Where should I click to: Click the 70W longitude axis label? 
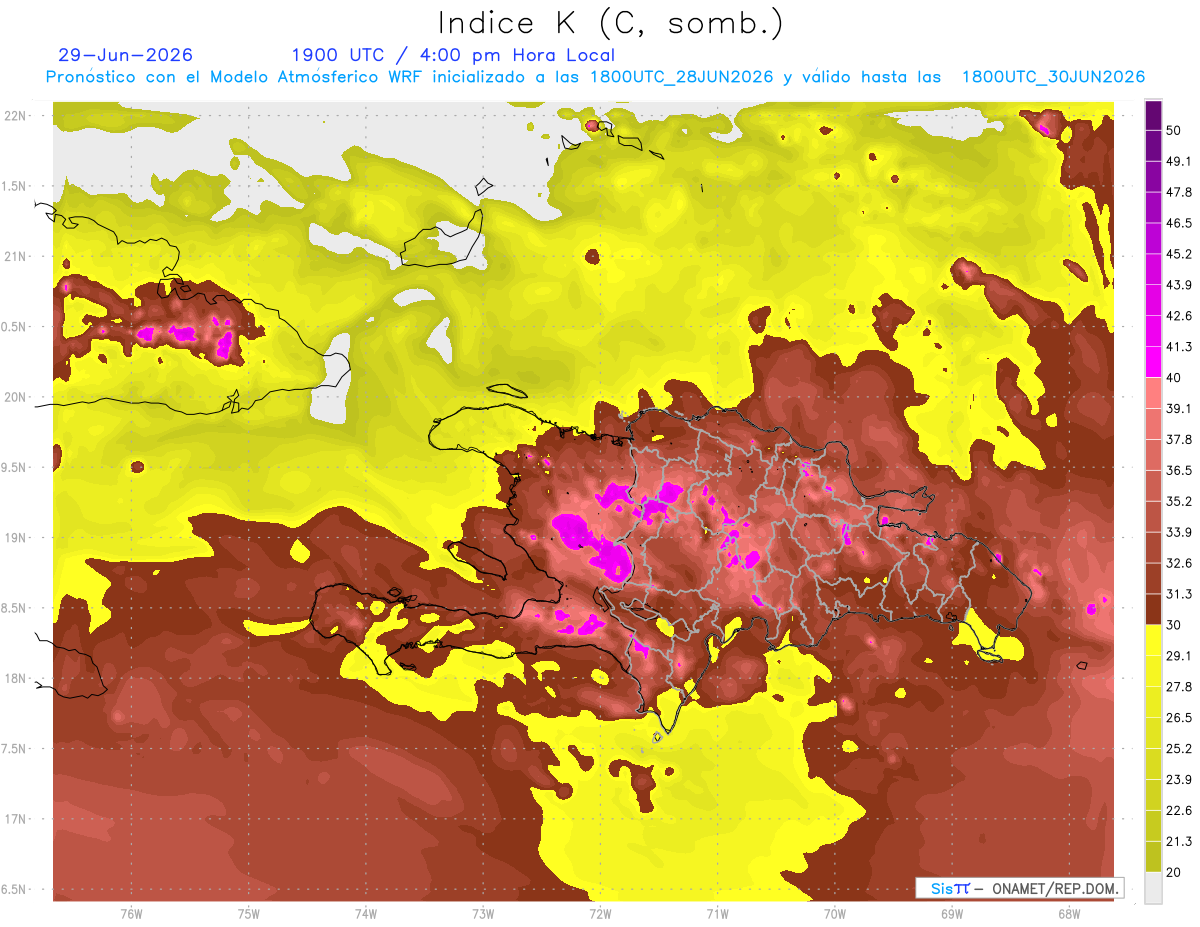click(x=834, y=913)
